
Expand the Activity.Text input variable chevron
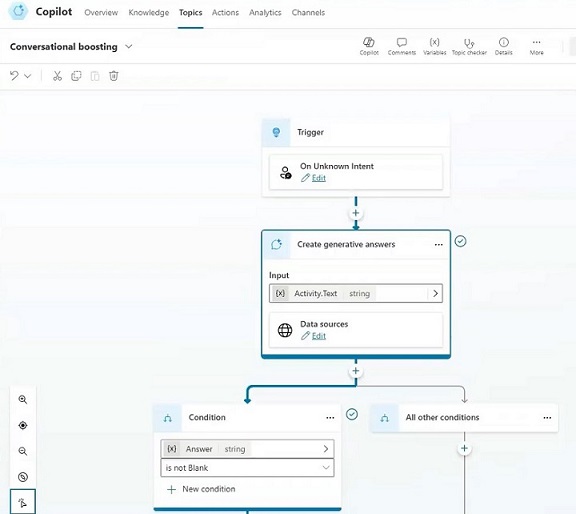[436, 293]
